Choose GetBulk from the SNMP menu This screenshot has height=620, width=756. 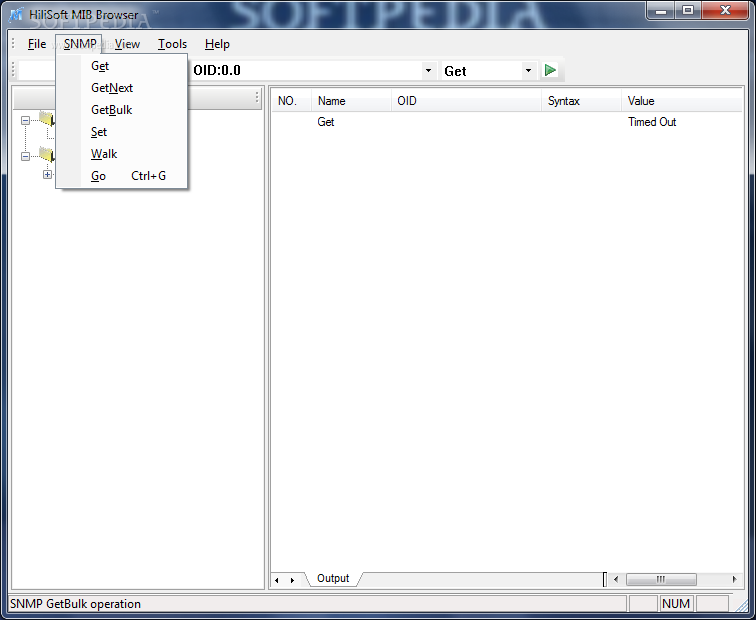click(x=122, y=110)
